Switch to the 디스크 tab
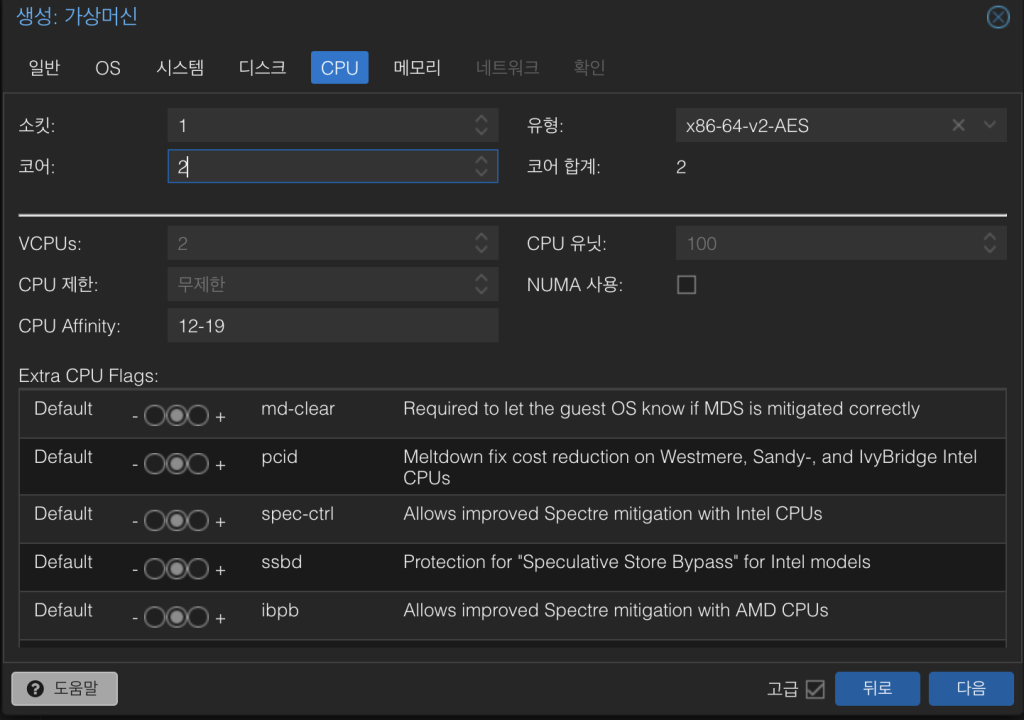Viewport: 1024px width, 720px height. 262,67
